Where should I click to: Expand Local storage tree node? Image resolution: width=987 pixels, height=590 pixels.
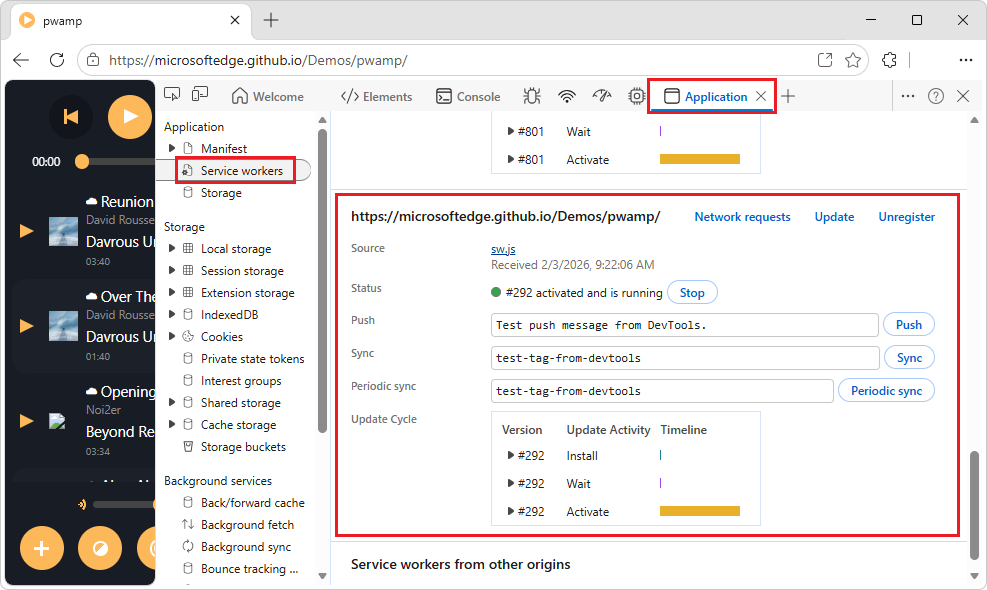tap(172, 249)
